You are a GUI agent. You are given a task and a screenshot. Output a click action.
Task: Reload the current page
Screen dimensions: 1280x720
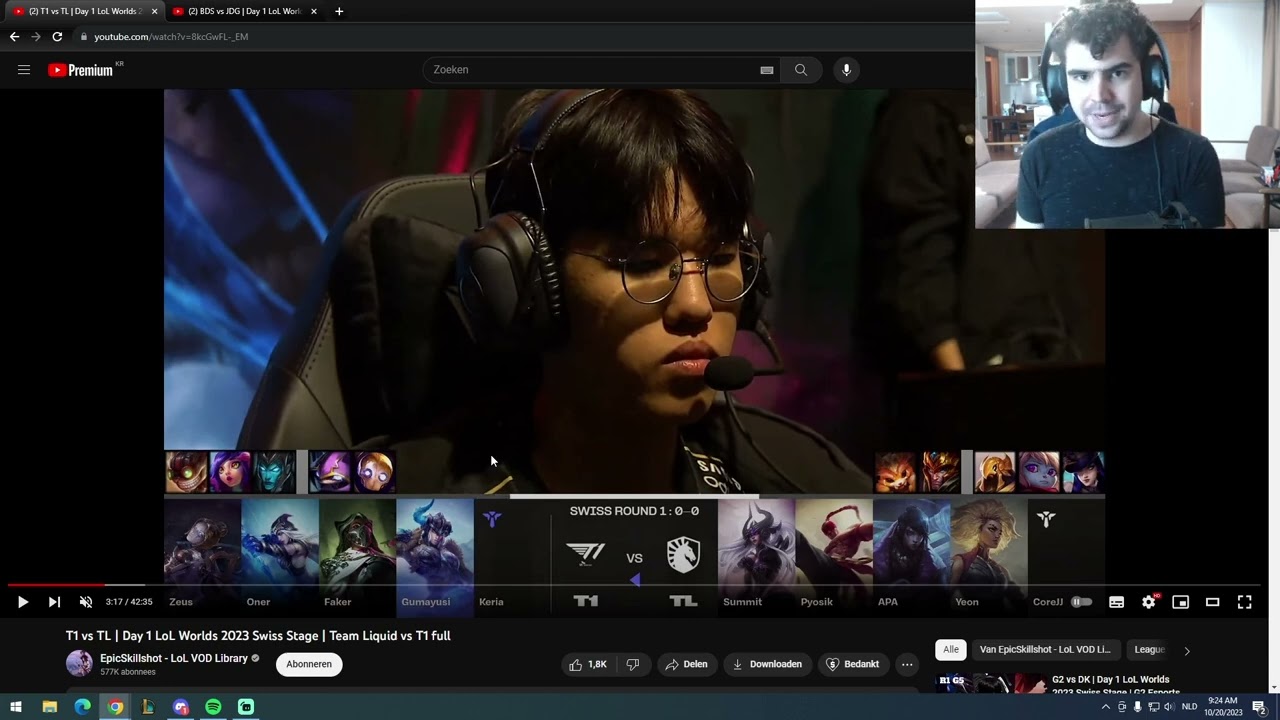(57, 37)
